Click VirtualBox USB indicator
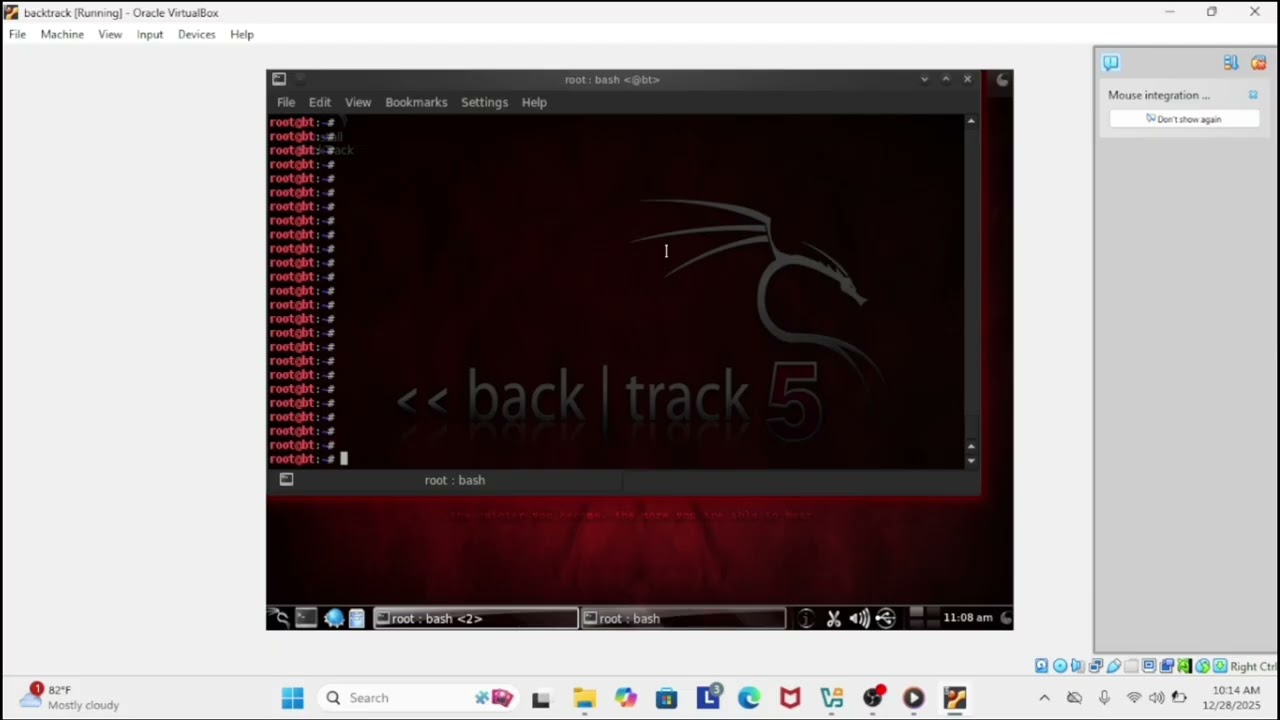Viewport: 1280px width, 720px height. point(1114,666)
